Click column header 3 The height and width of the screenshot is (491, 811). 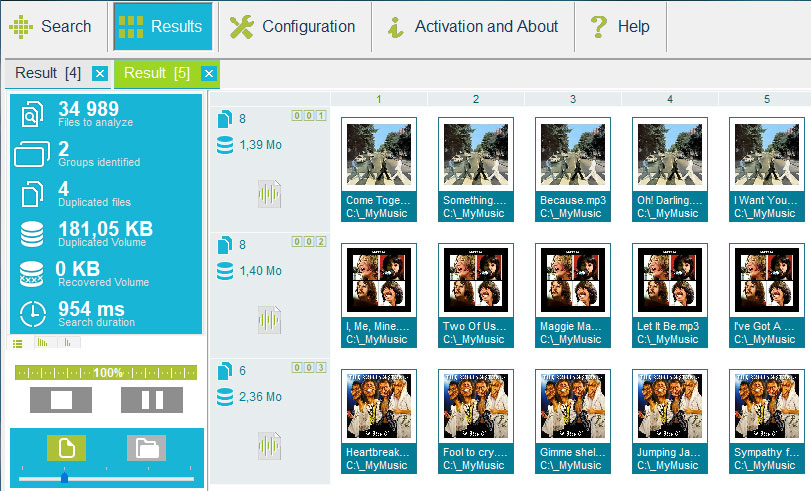tap(573, 99)
